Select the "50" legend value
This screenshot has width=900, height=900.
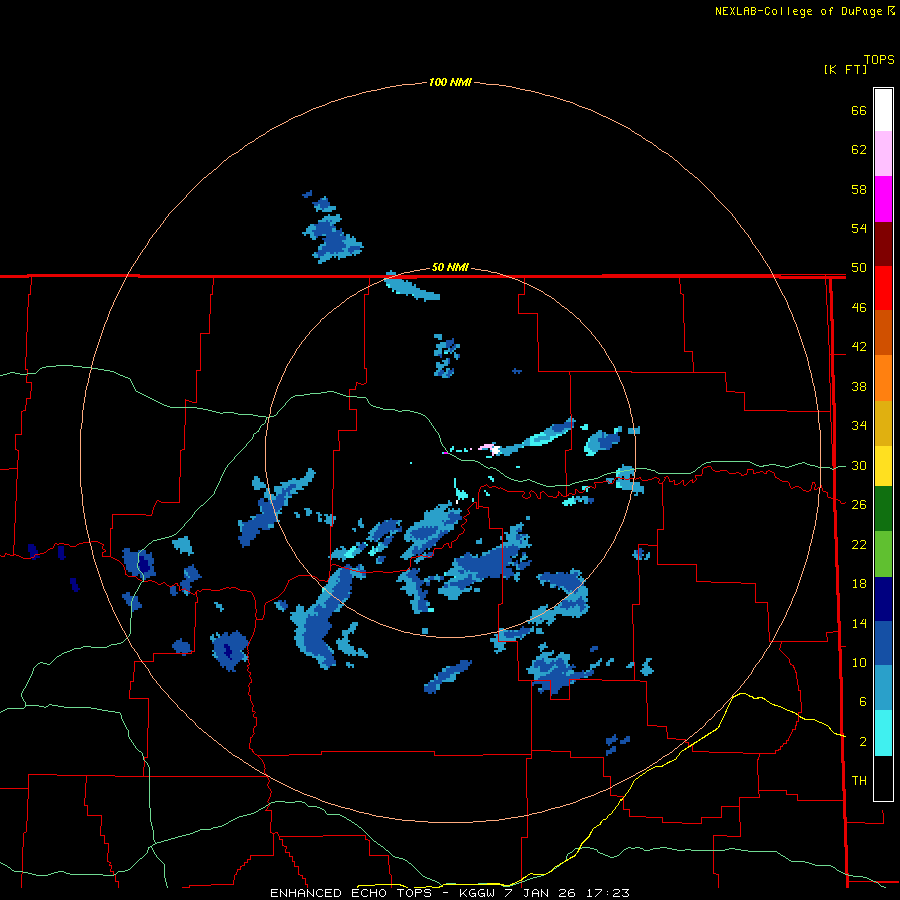click(x=859, y=268)
